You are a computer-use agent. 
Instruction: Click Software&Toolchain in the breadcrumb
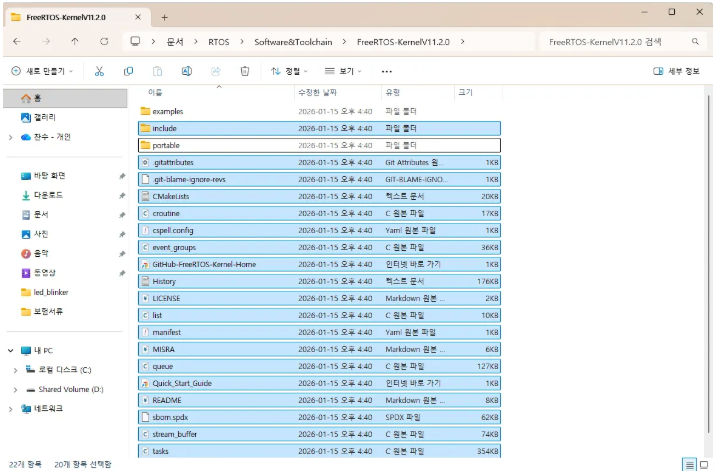coord(293,42)
